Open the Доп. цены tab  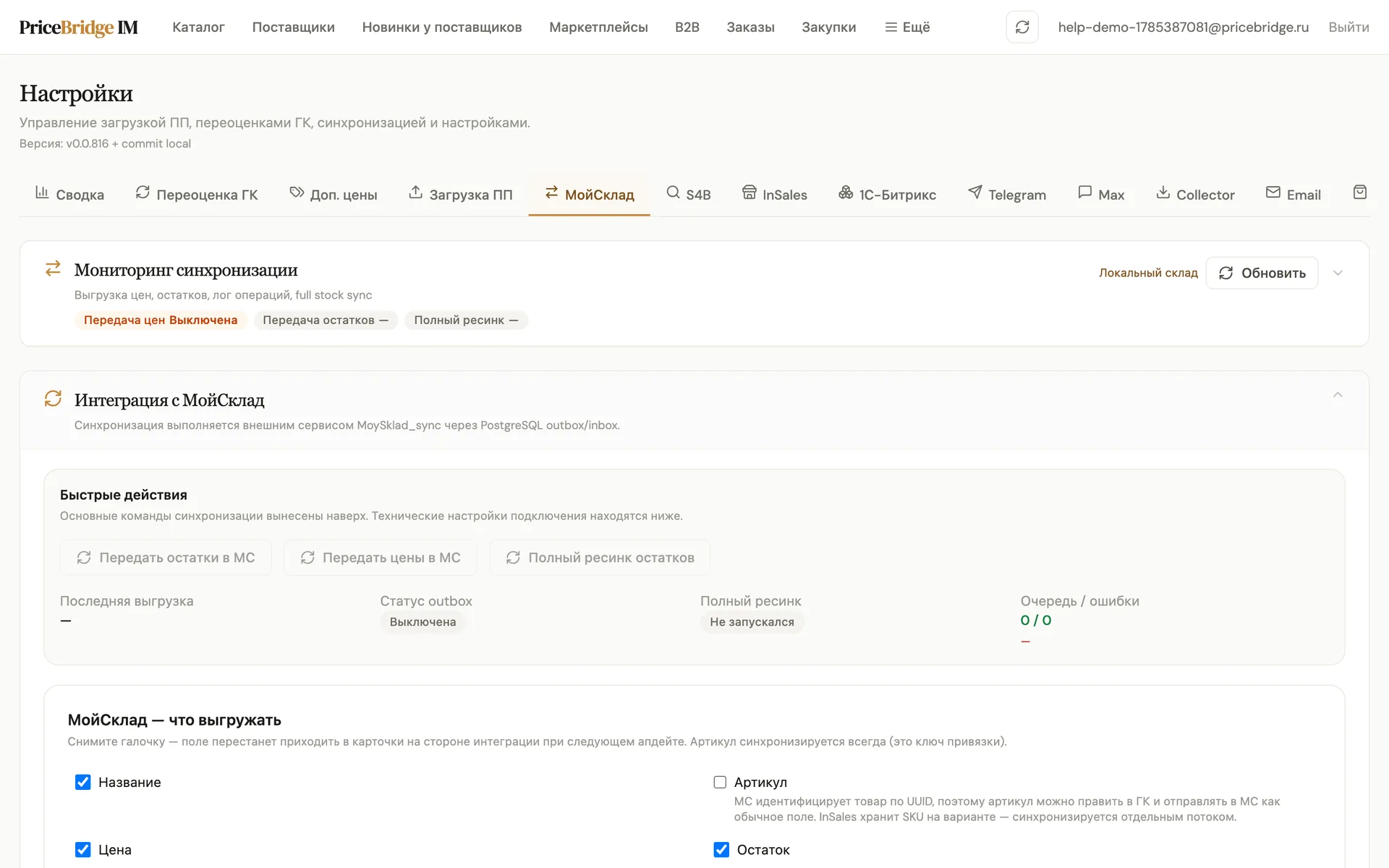[334, 195]
